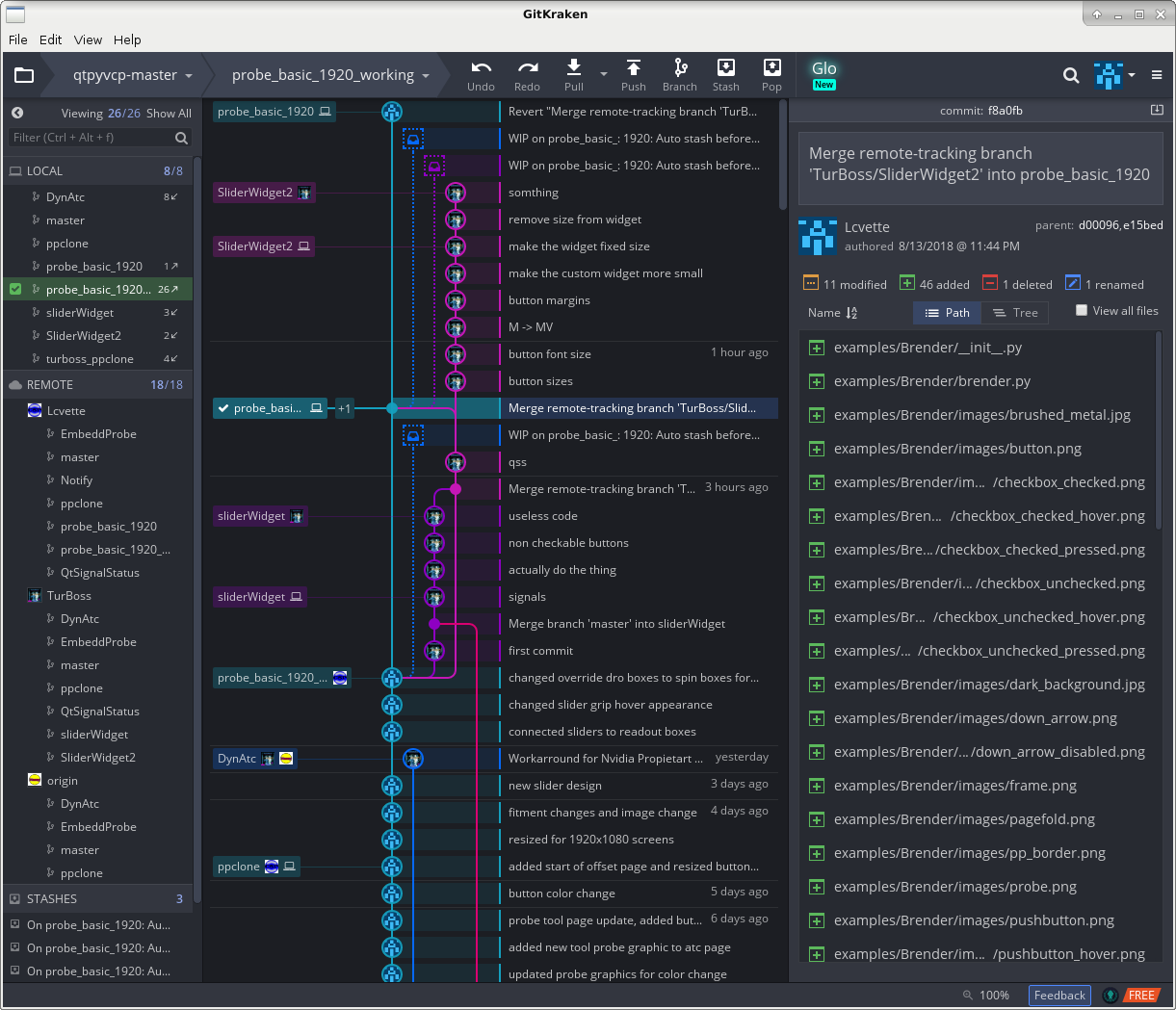1176x1010 pixels.
Task: Click the commit graph vertical scrollbar
Action: click(x=783, y=154)
